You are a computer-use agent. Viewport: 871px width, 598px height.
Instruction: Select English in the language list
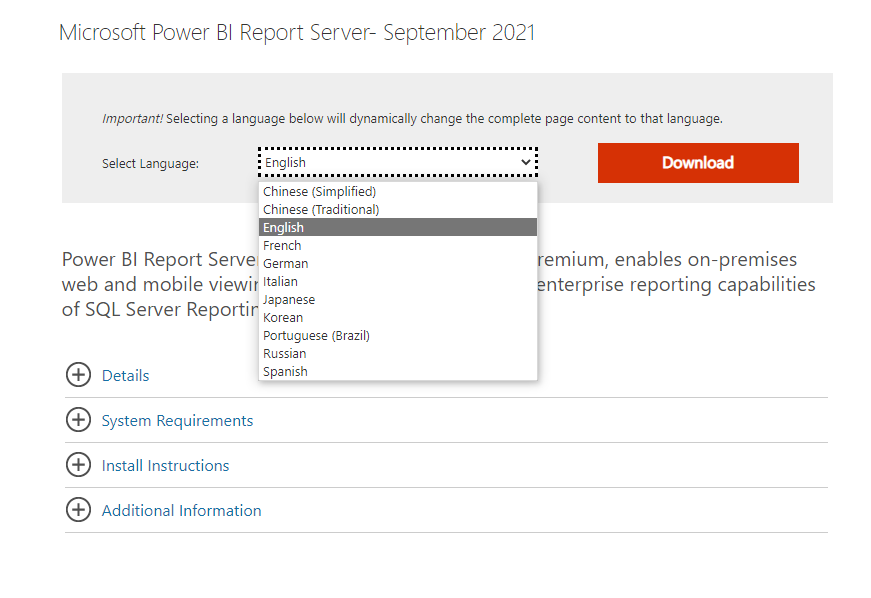tap(398, 227)
